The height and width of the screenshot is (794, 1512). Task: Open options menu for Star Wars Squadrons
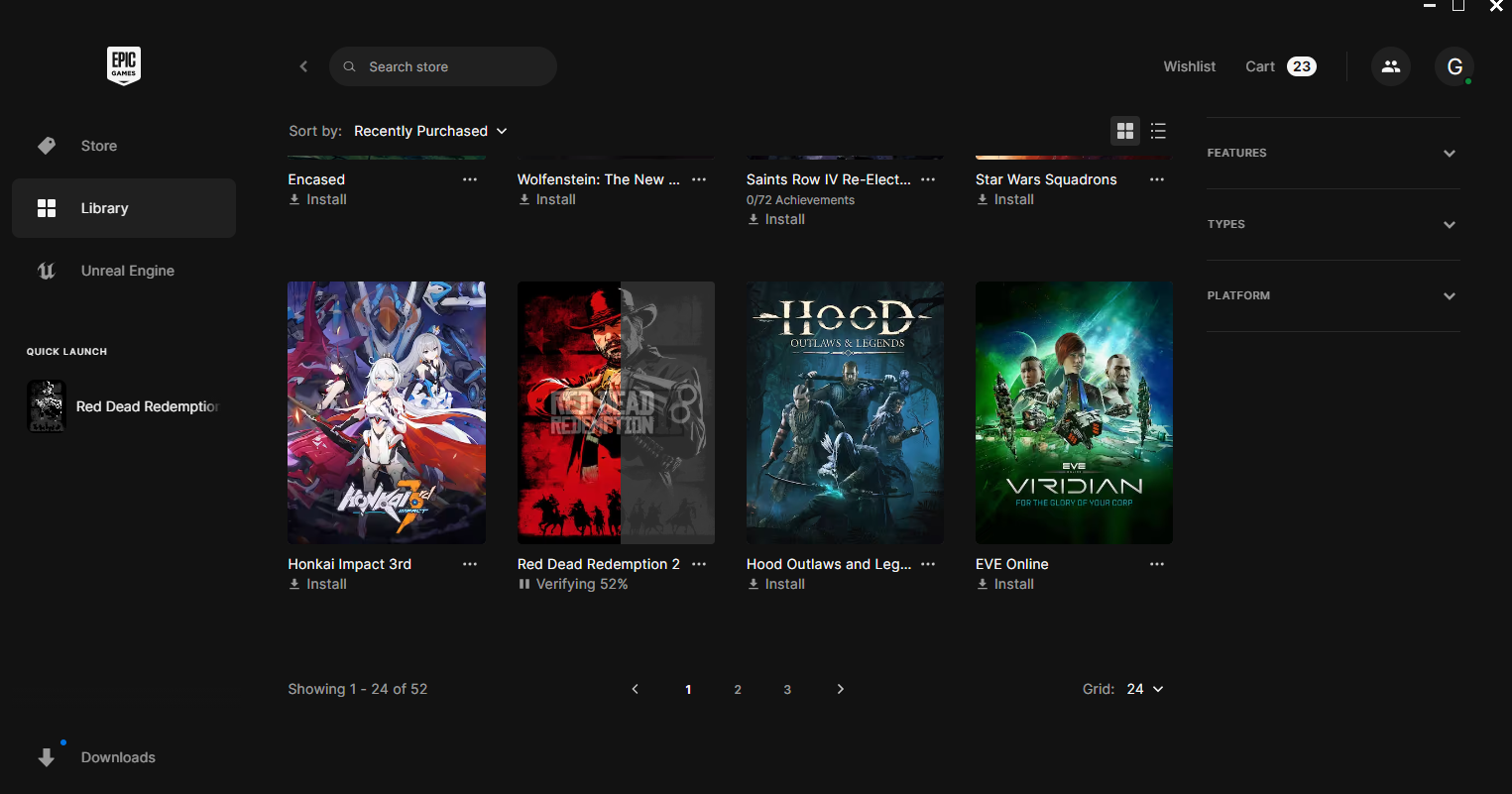pos(1157,179)
